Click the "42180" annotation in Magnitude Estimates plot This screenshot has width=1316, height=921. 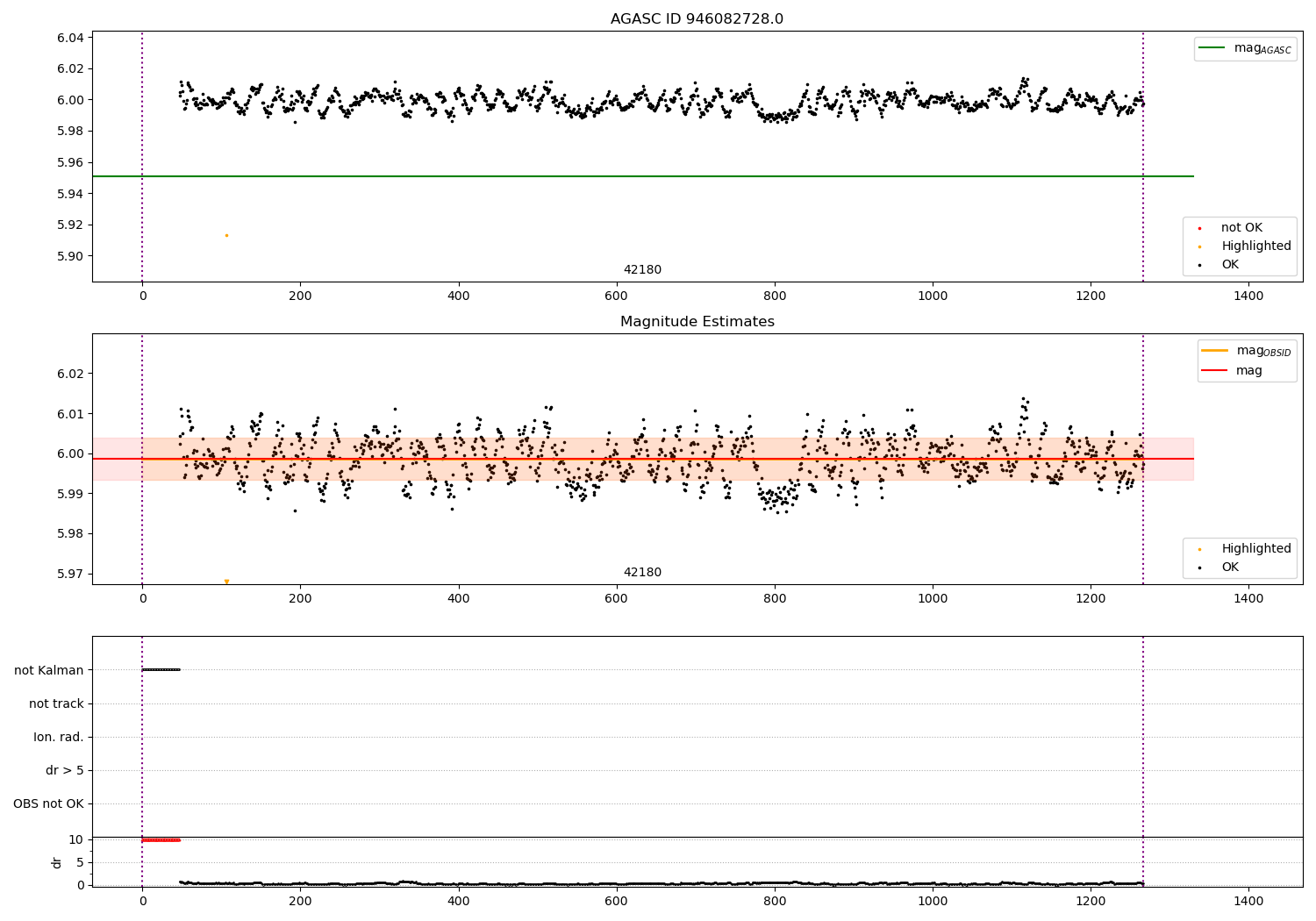(642, 572)
